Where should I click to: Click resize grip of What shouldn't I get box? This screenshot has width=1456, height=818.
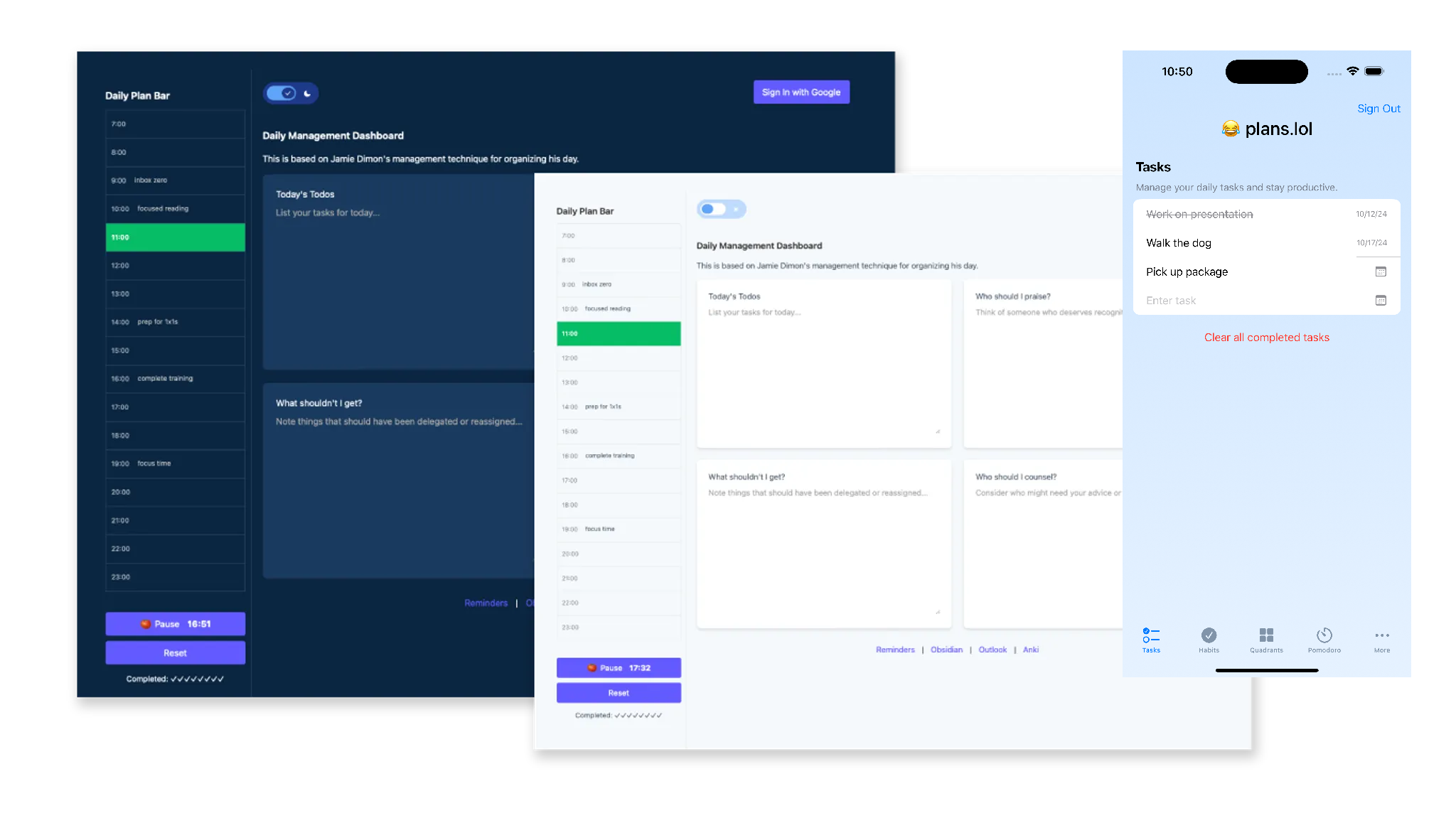[x=938, y=612]
